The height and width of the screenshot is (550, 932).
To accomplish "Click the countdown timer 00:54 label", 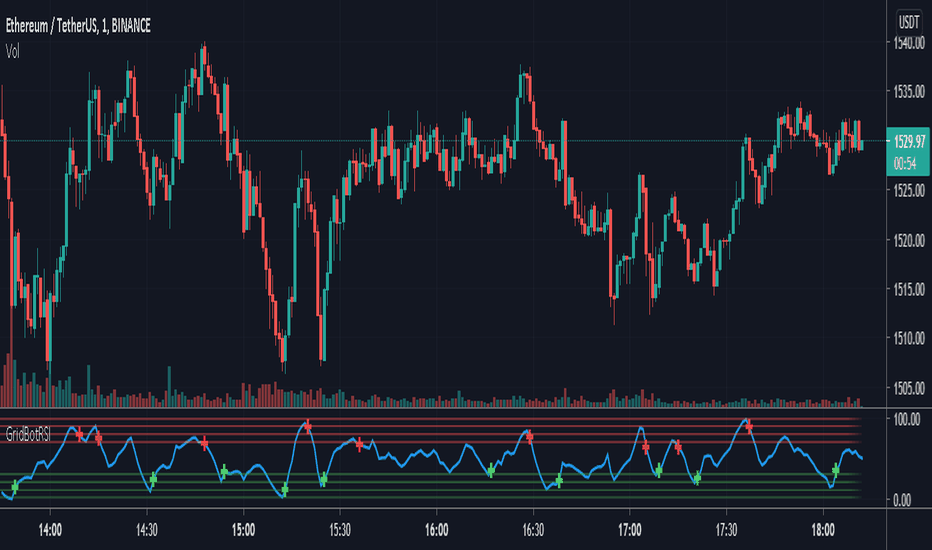I will coord(905,164).
